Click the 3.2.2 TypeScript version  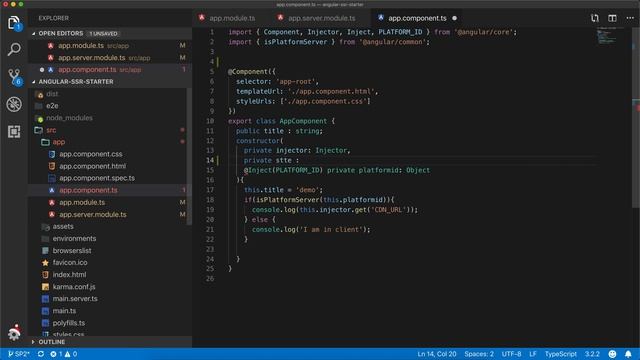(x=592, y=354)
